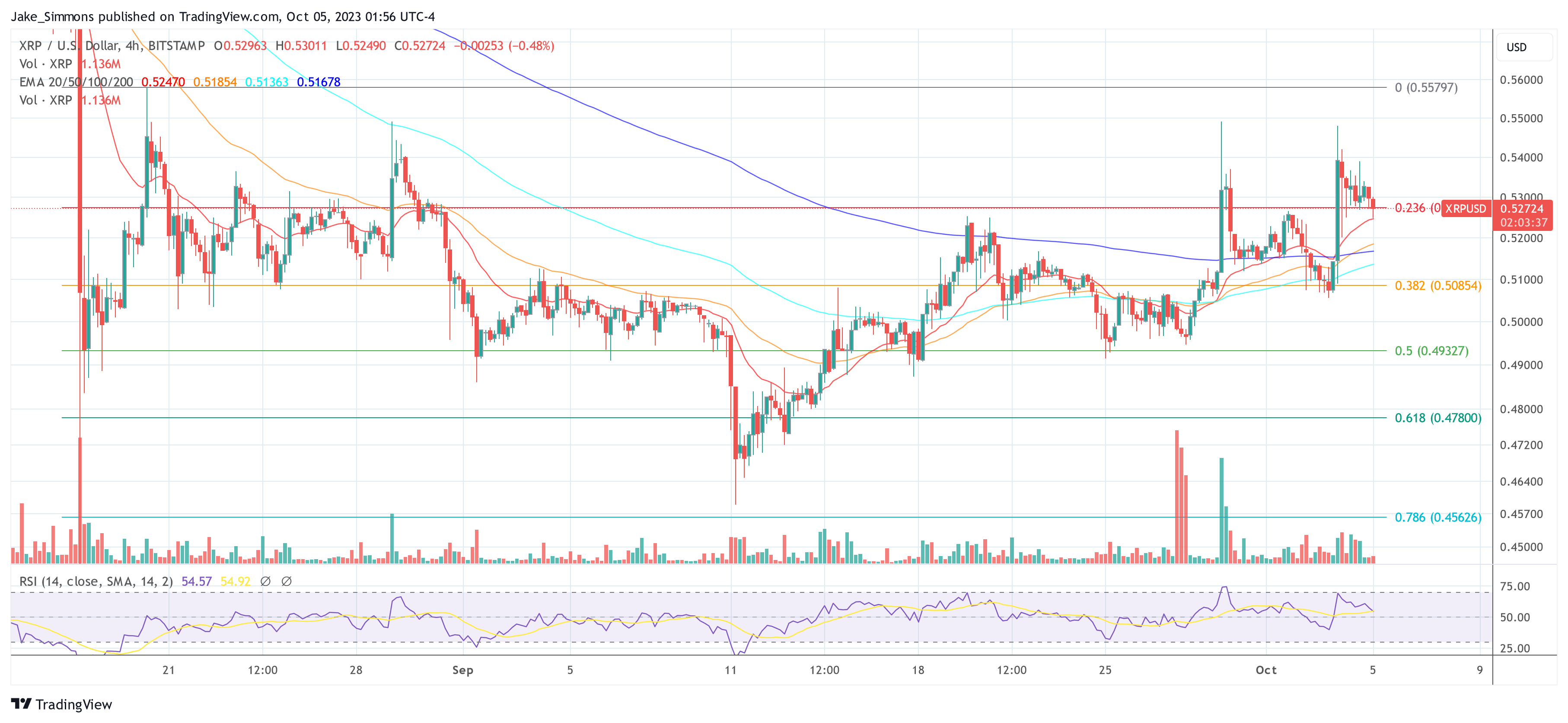
Task: Click the Fibonacci 0.618 (0.47800) level label
Action: pyautogui.click(x=1438, y=417)
